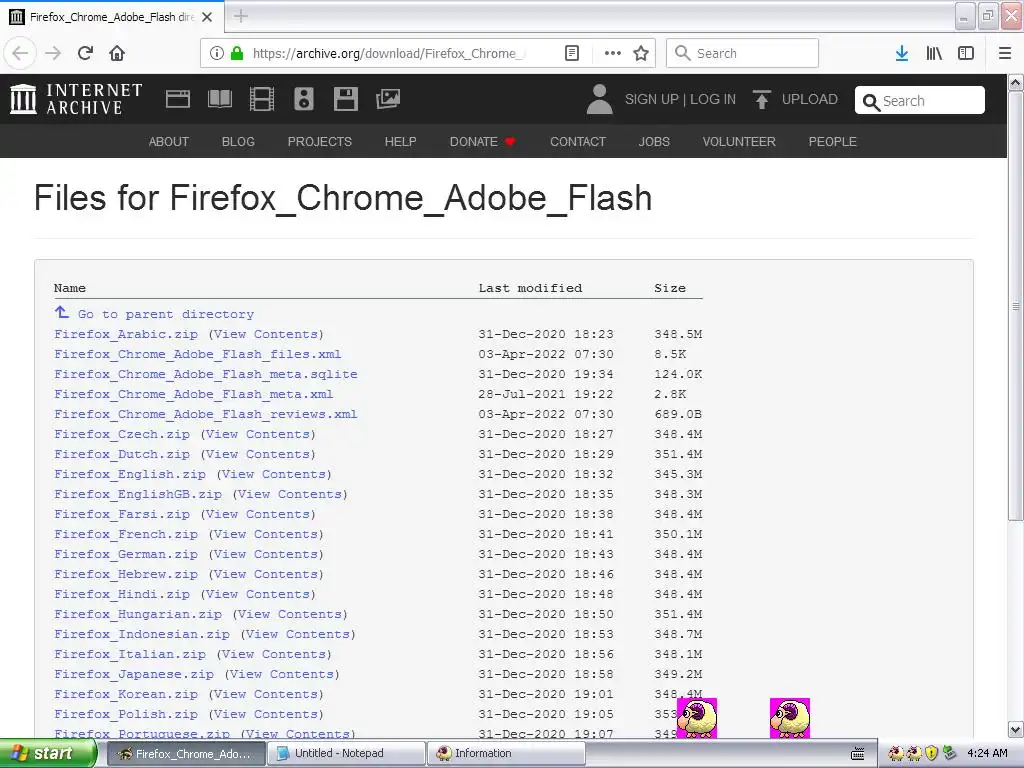This screenshot has height=768, width=1024.
Task: Open the BLOG menu item
Action: click(x=238, y=142)
